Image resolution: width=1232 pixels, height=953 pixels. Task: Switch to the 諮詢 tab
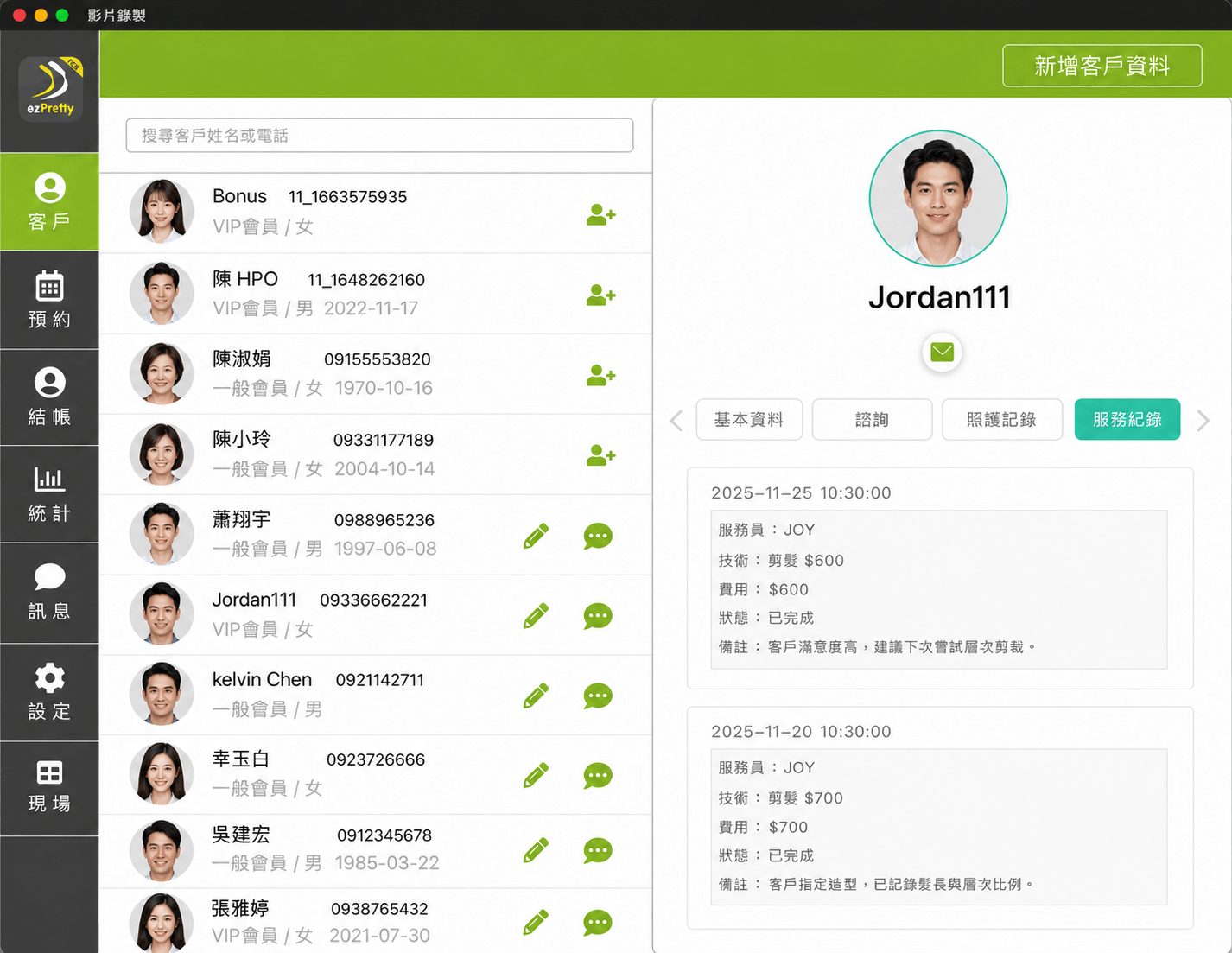872,419
